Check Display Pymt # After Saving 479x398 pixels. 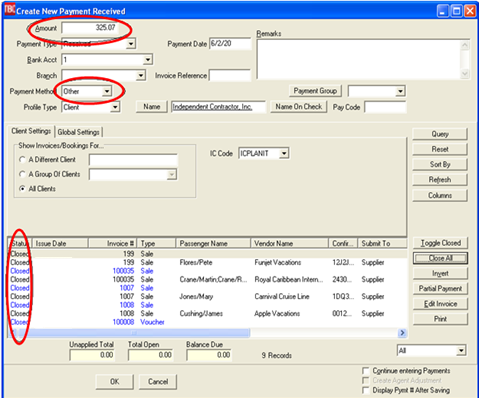click(366, 390)
